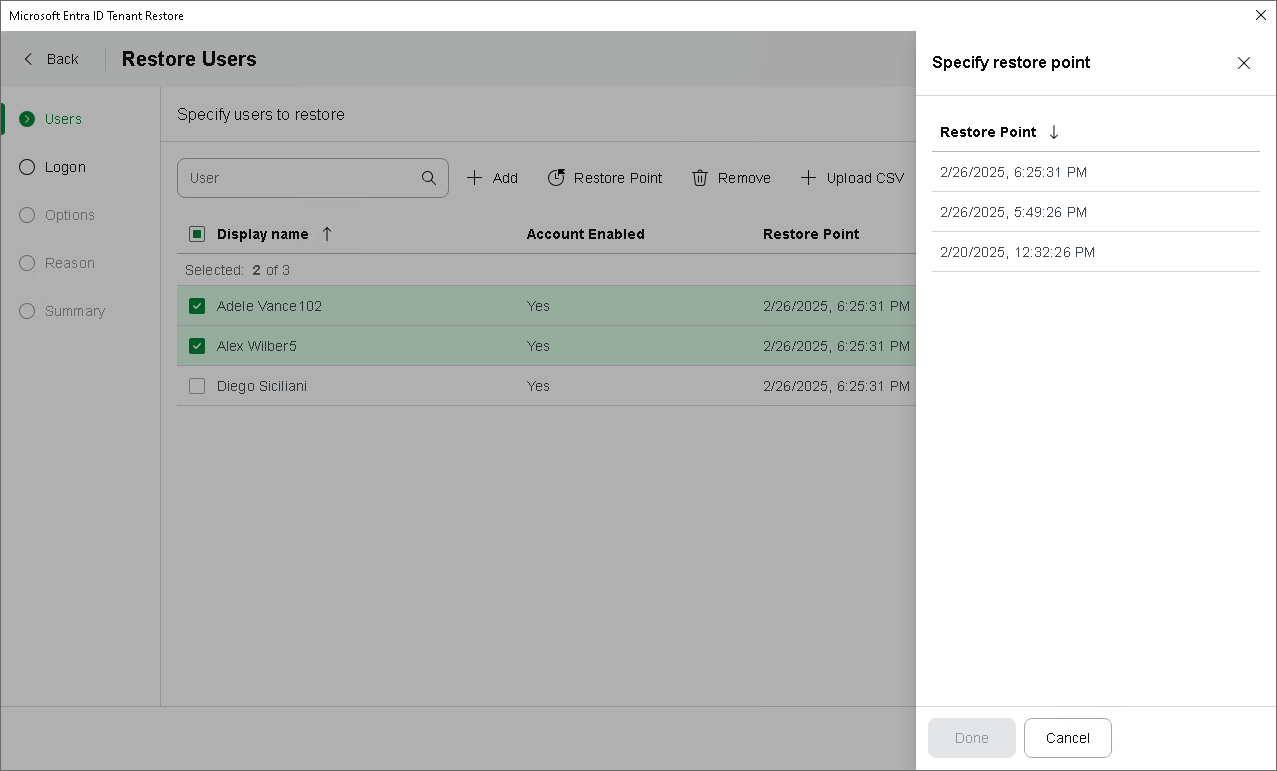Close the Specify restore point panel
The image size is (1277, 771).
1243,63
